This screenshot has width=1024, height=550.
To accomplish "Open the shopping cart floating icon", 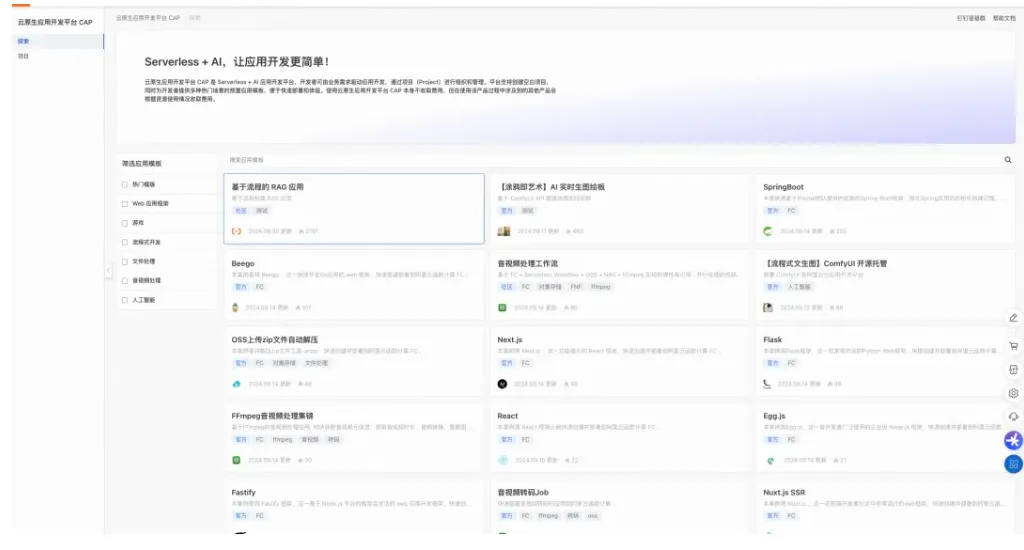I will pos(1013,346).
